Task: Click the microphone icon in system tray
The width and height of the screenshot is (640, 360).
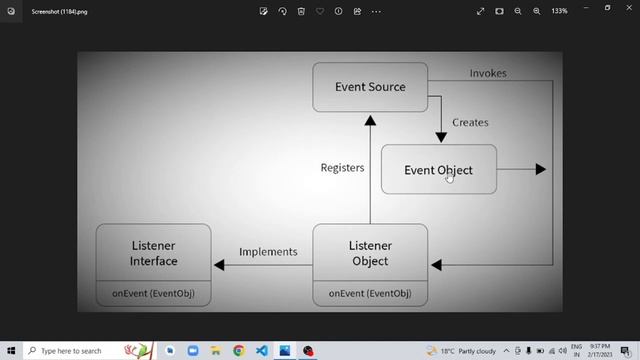Action: [529, 351]
